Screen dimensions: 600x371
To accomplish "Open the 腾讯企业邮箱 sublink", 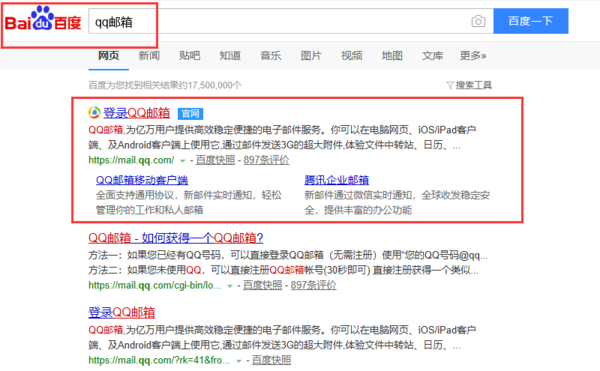I will [x=337, y=180].
